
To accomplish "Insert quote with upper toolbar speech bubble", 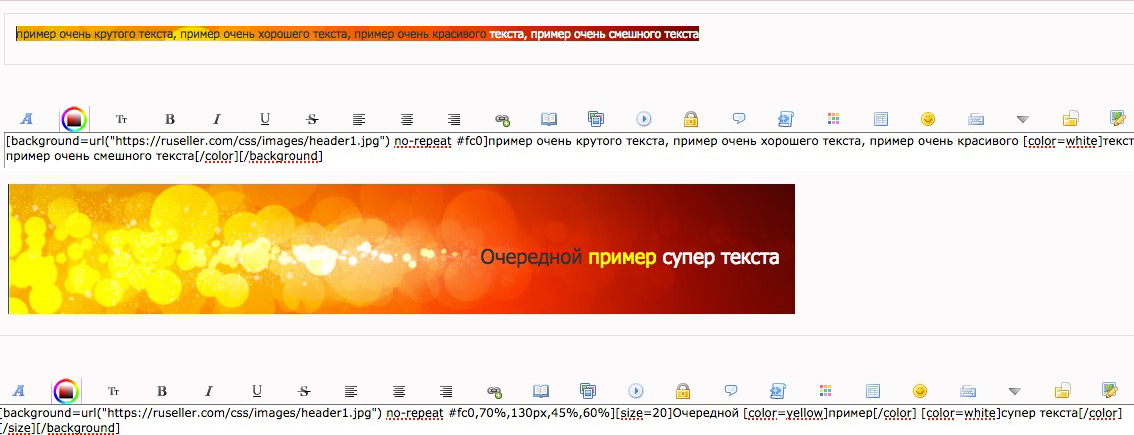I will point(739,118).
